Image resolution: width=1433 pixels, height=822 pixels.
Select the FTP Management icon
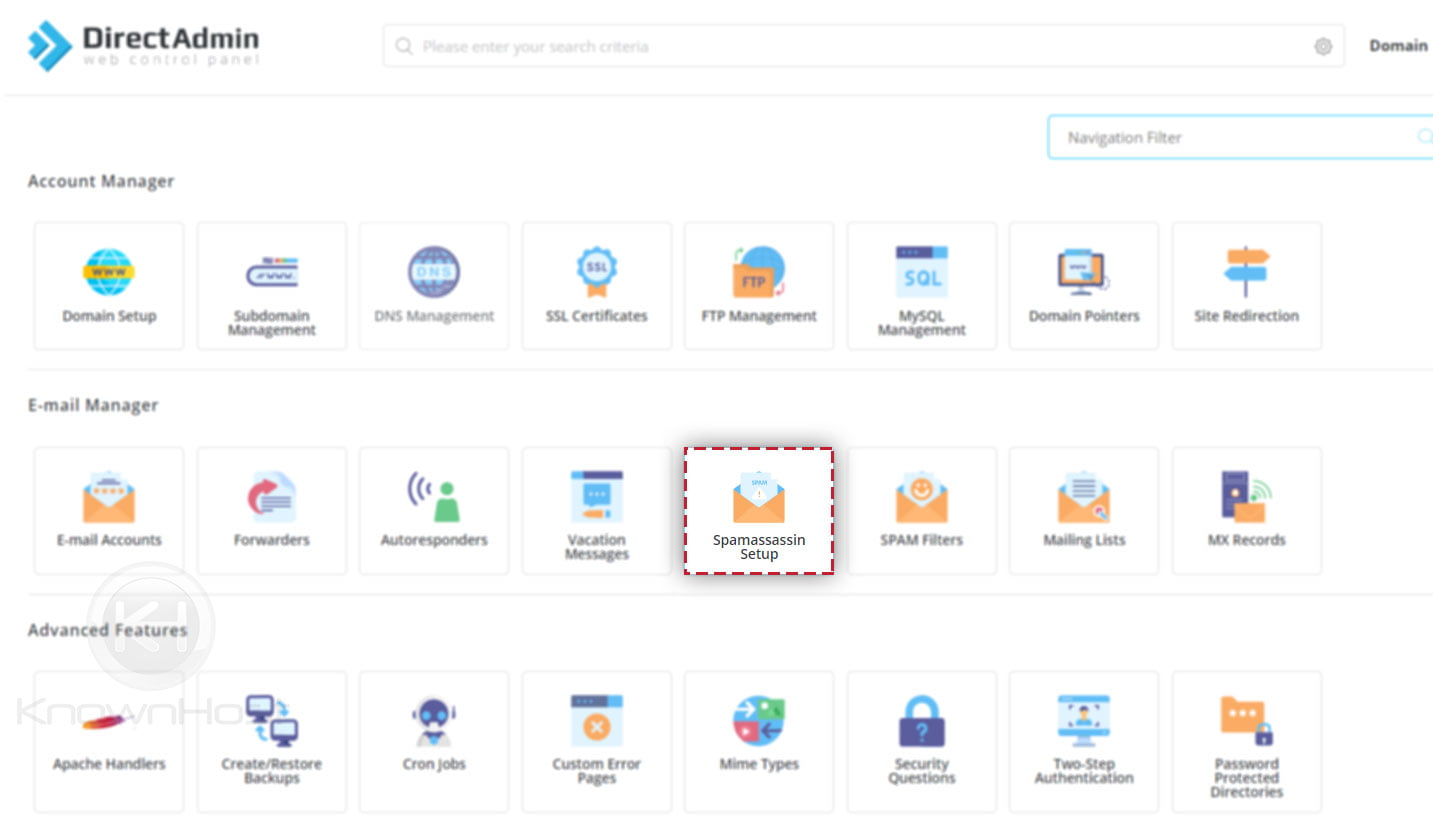point(758,285)
